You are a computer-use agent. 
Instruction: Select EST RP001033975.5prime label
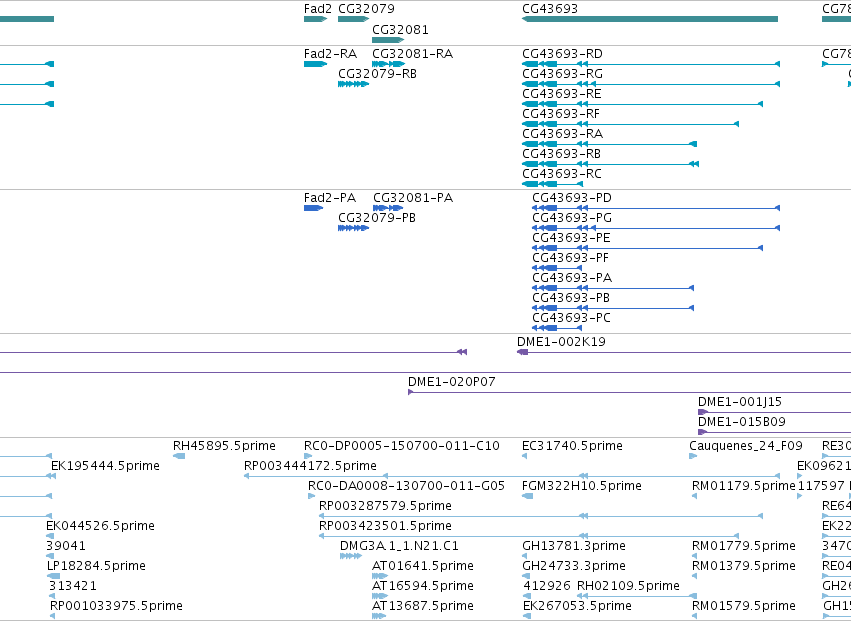[x=116, y=607]
